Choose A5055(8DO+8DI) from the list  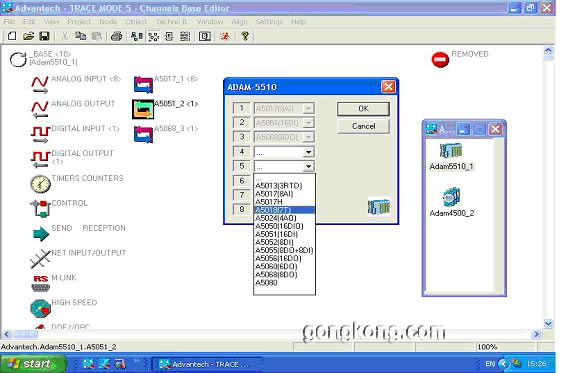pos(284,250)
